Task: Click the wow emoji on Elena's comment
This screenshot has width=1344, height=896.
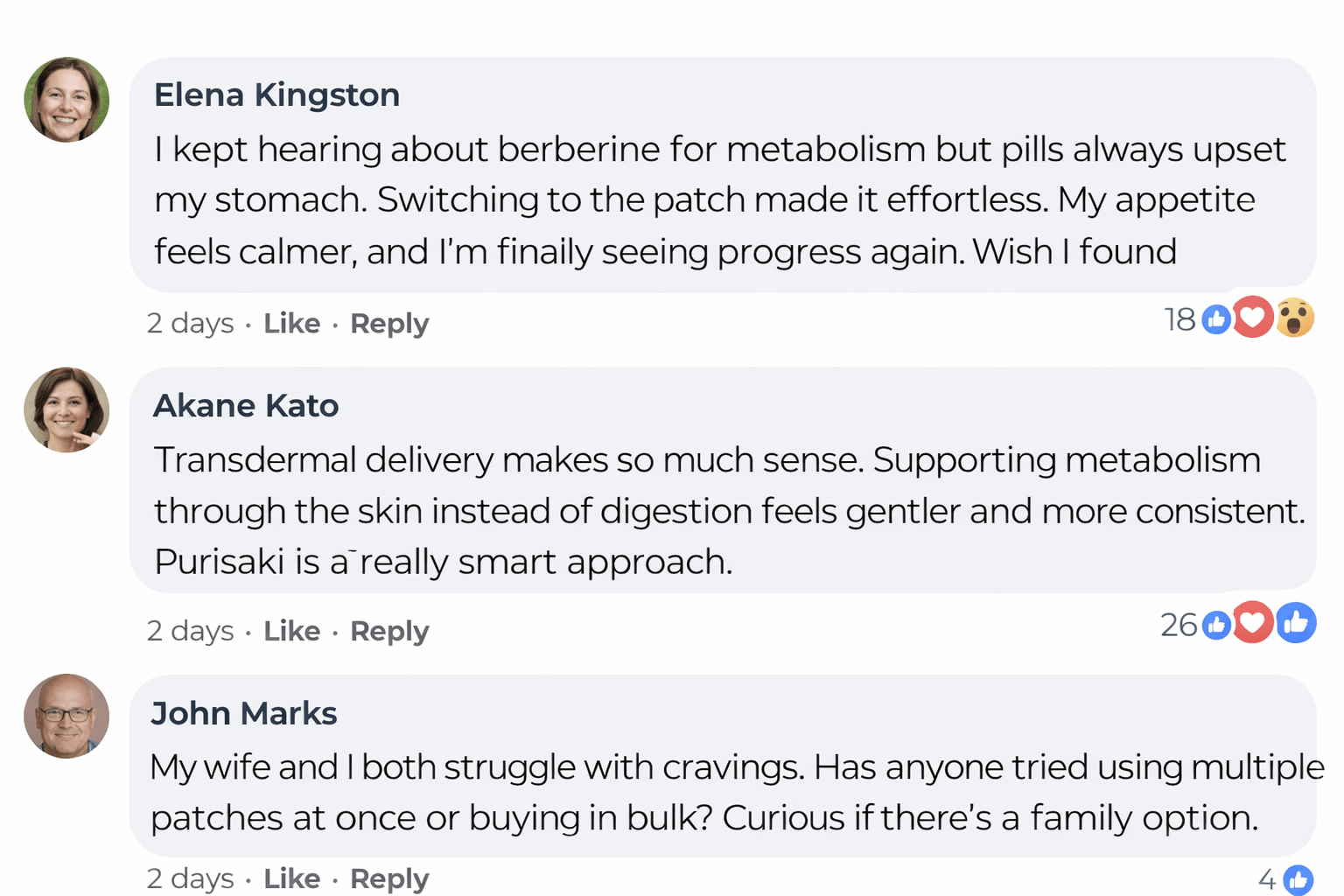Action: pyautogui.click(x=1295, y=318)
